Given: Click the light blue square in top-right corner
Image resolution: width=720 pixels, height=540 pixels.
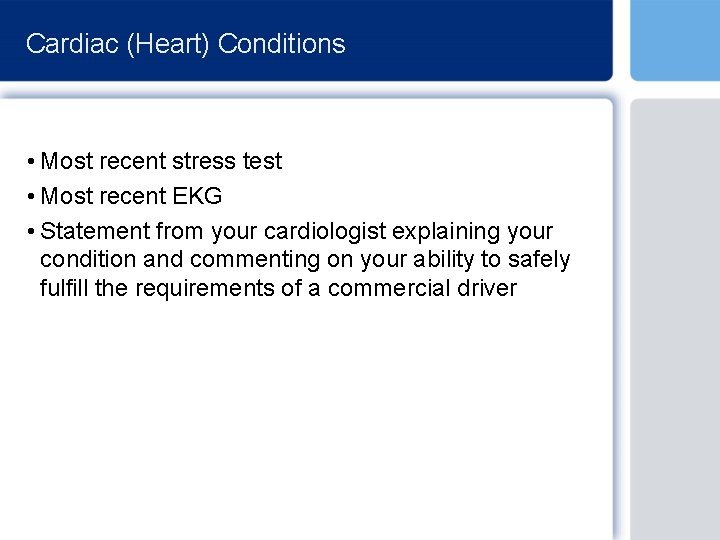Looking at the screenshot, I should 675,40.
